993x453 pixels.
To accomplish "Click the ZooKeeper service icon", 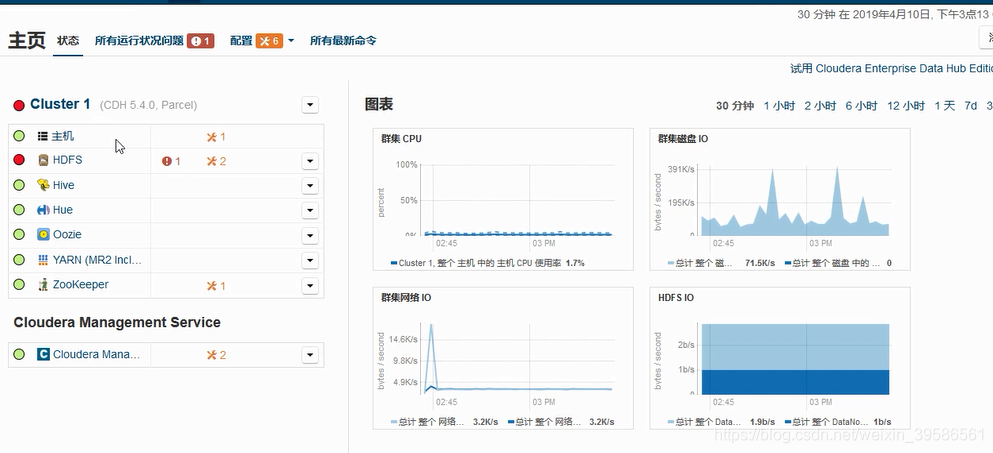I will point(43,284).
